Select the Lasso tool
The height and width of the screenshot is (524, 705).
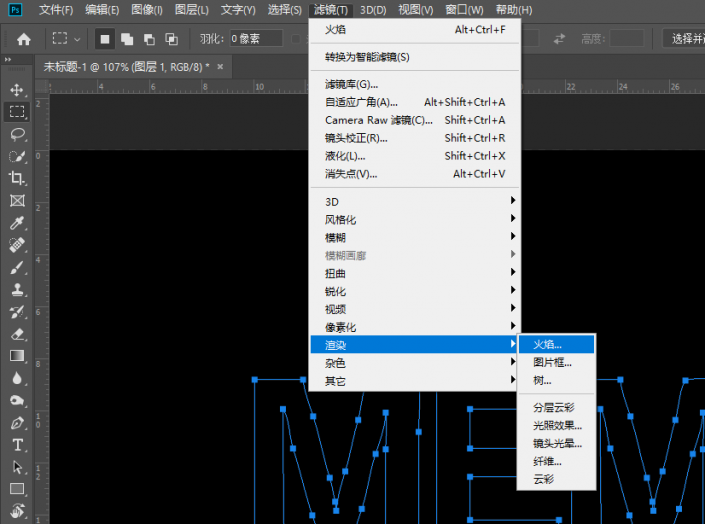pyautogui.click(x=17, y=134)
